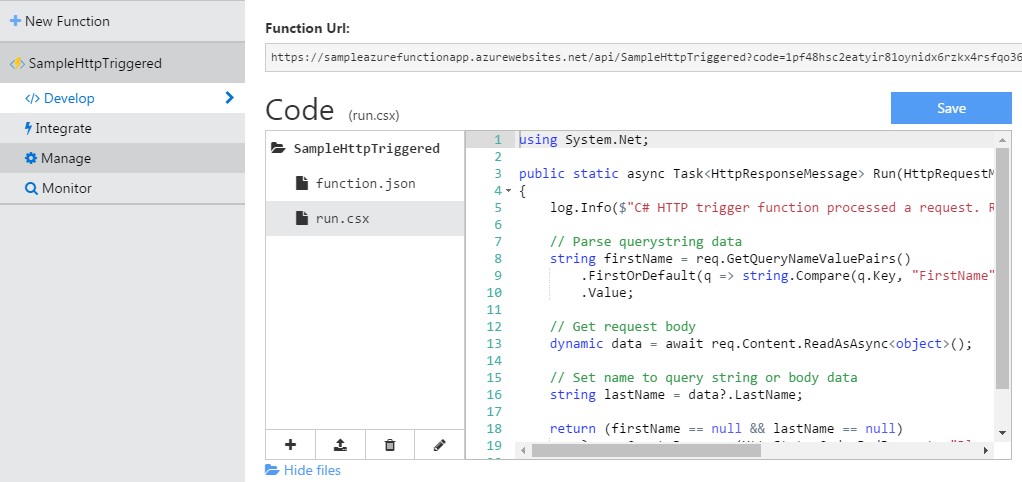The width and height of the screenshot is (1022, 482).
Task: Open the Integrate section
Action: pyautogui.click(x=123, y=128)
